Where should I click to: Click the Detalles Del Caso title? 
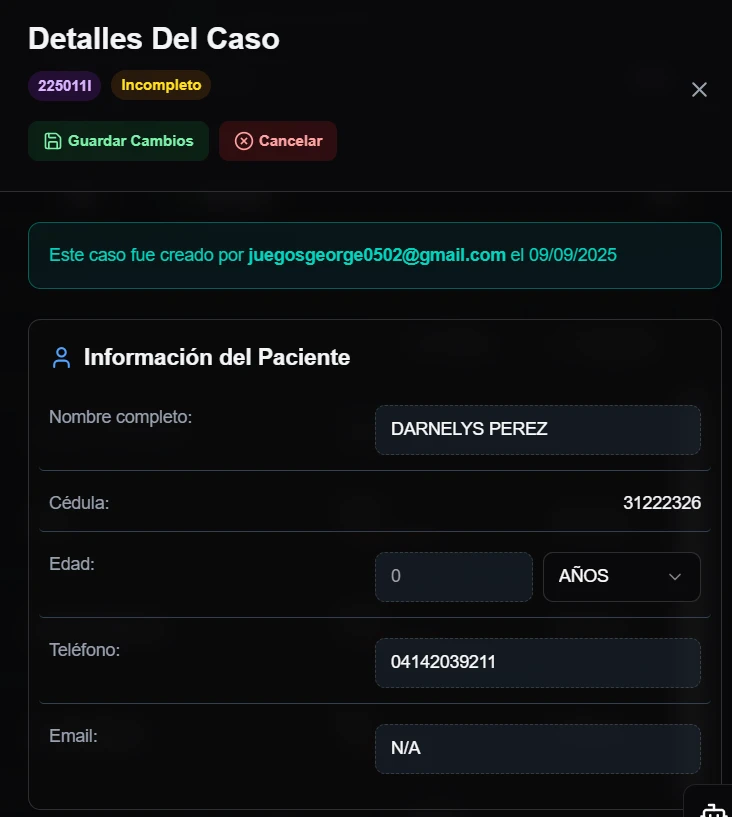154,39
